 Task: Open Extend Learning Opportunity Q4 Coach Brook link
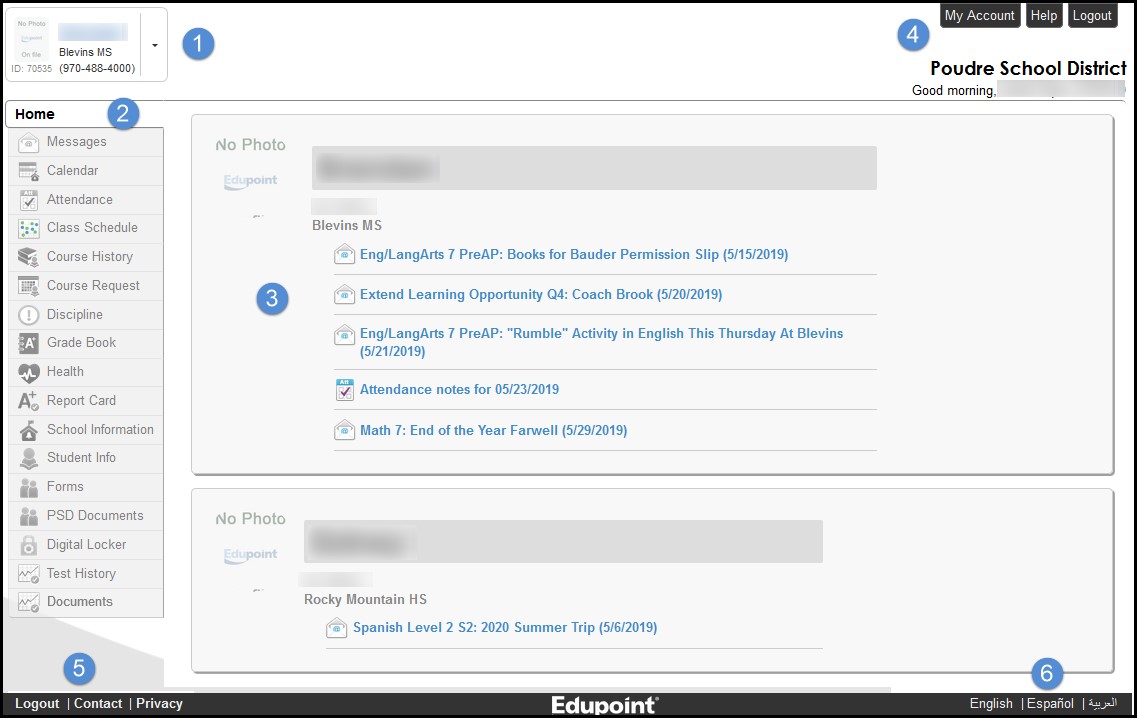point(541,294)
